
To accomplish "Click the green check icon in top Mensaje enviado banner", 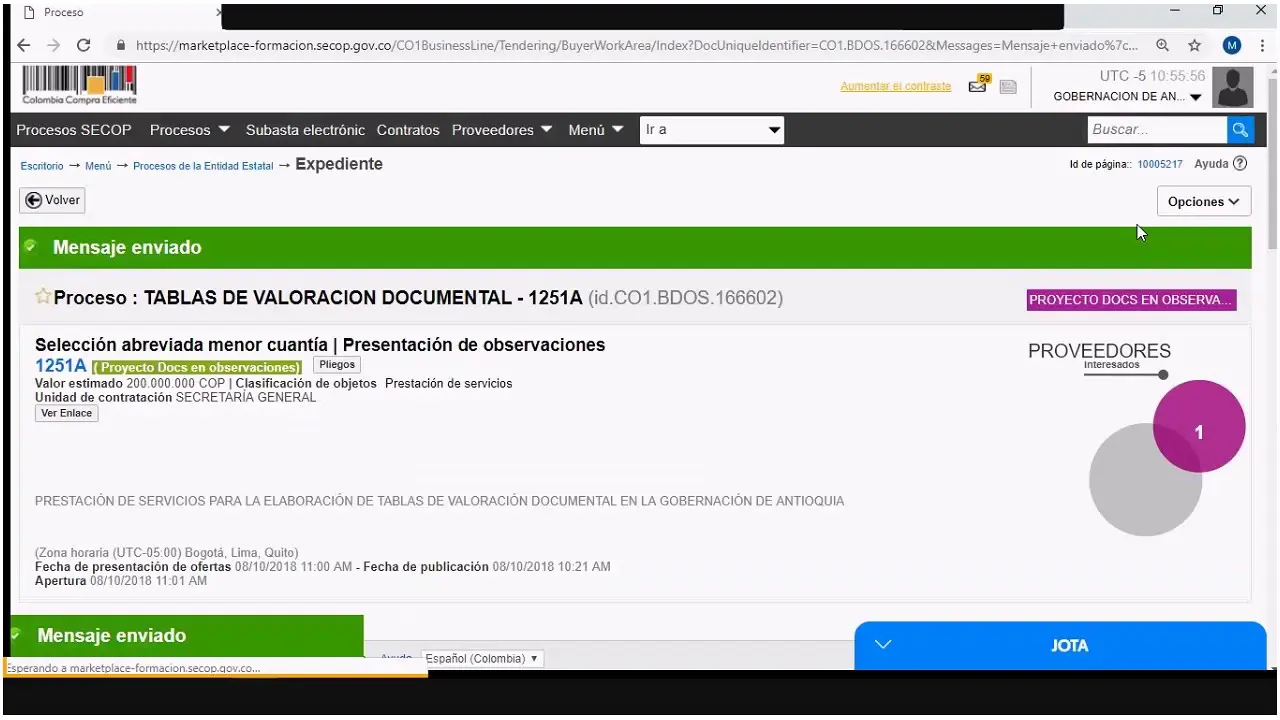I will [x=31, y=245].
